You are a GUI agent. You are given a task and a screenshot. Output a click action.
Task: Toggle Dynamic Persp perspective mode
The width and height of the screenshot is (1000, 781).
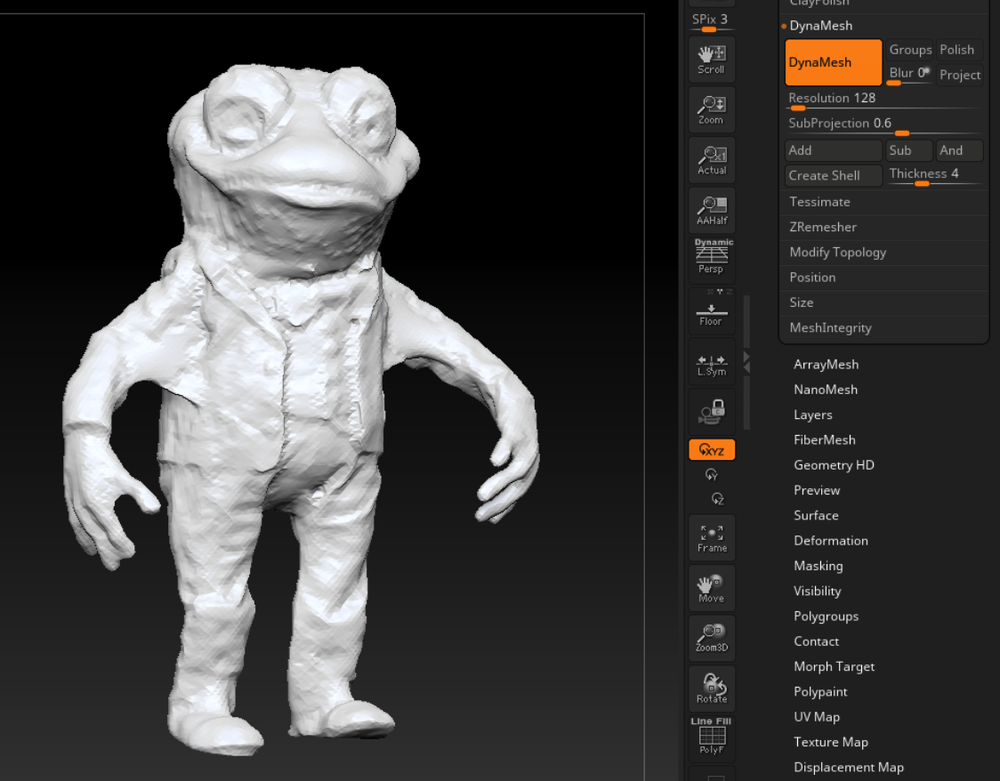(712, 259)
